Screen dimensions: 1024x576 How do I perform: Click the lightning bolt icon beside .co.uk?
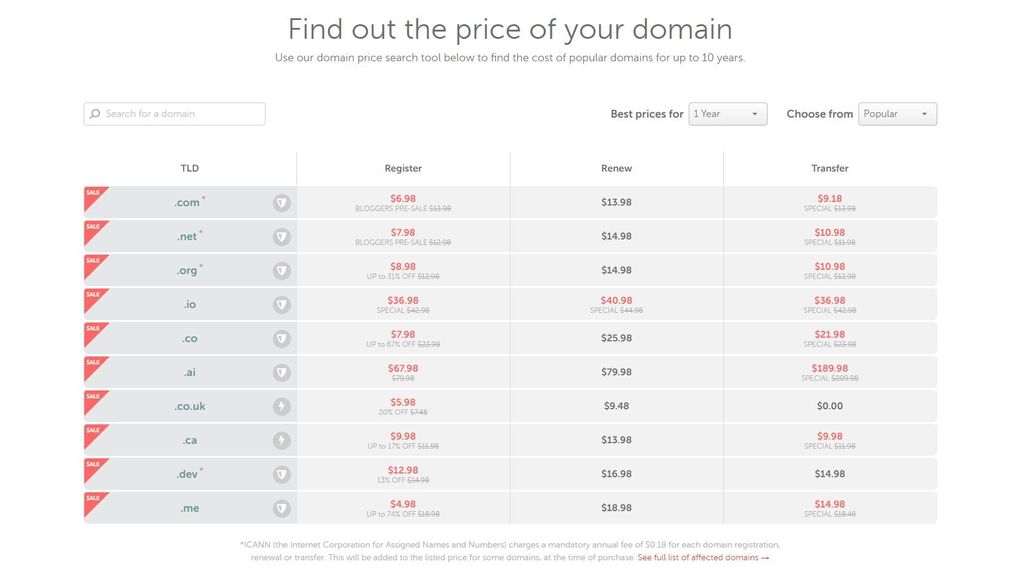[281, 406]
